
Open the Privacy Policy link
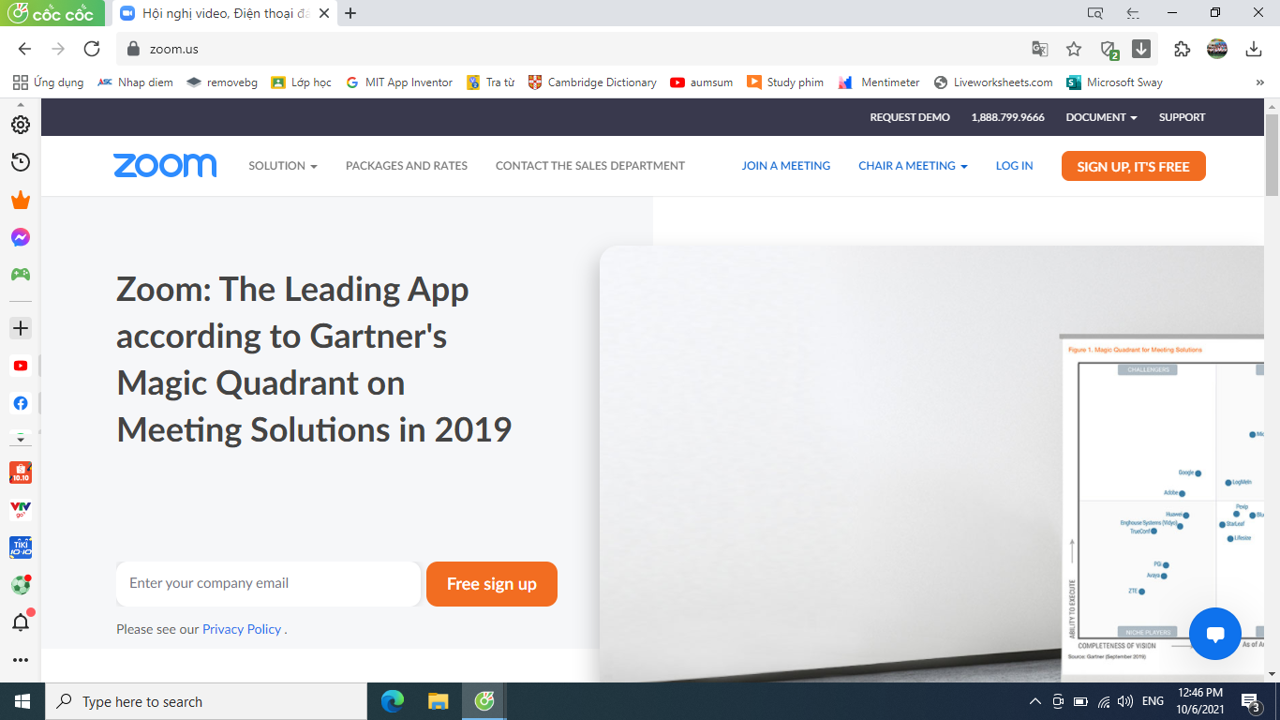point(242,629)
